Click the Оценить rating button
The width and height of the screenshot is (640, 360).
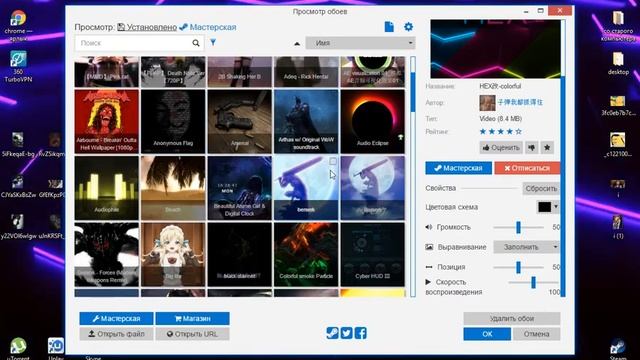point(501,147)
